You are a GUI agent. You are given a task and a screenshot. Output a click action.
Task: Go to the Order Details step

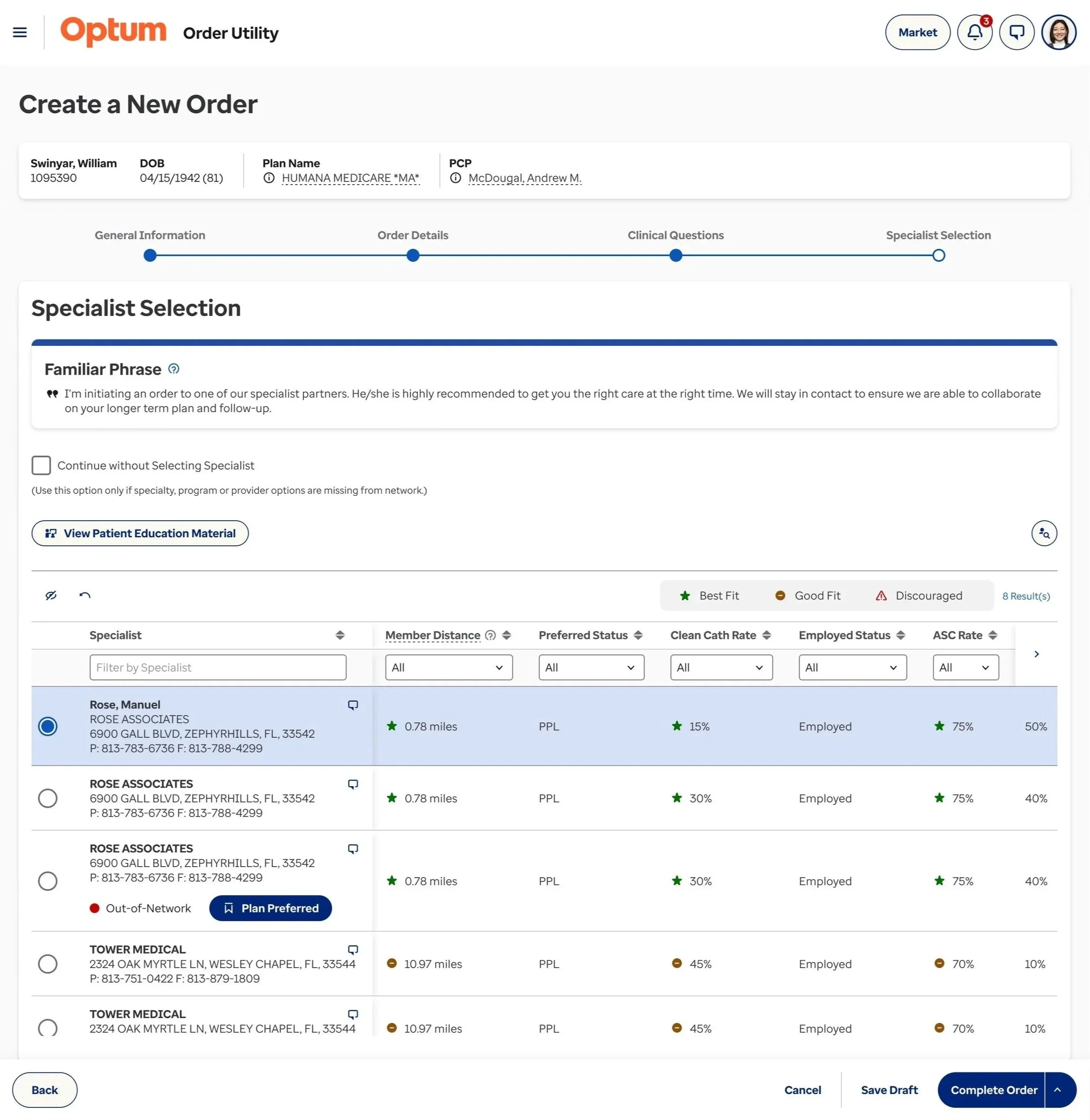tap(413, 256)
